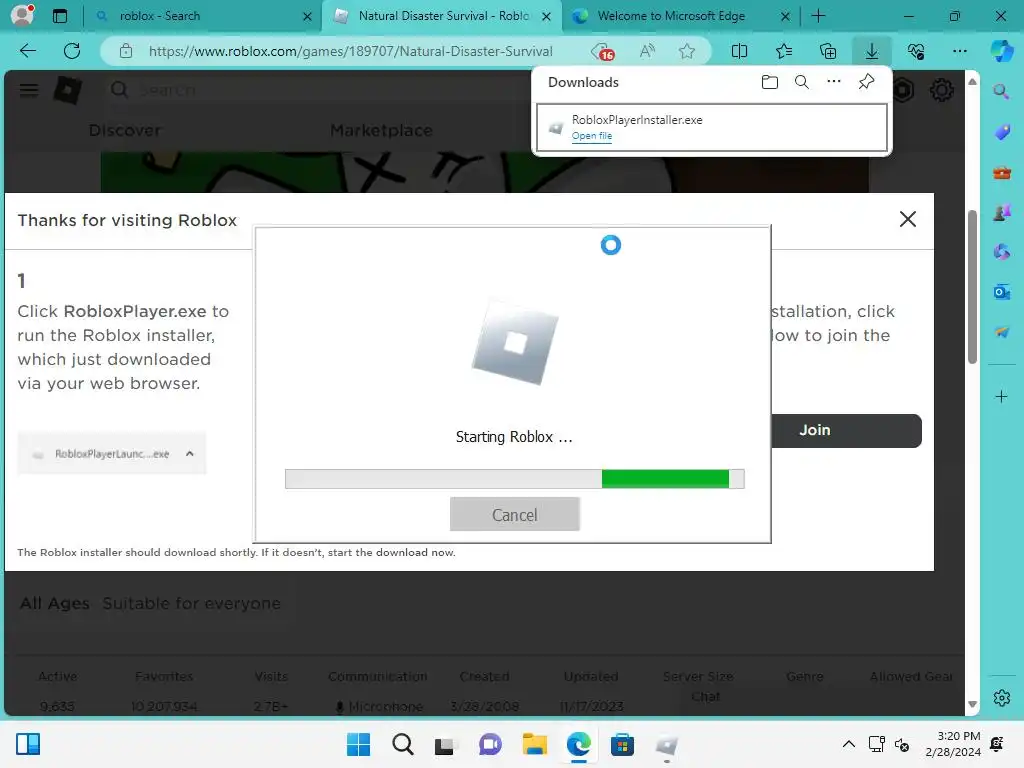Open the Widgets panel on taskbar
Image resolution: width=1024 pixels, height=768 pixels.
pos(28,744)
